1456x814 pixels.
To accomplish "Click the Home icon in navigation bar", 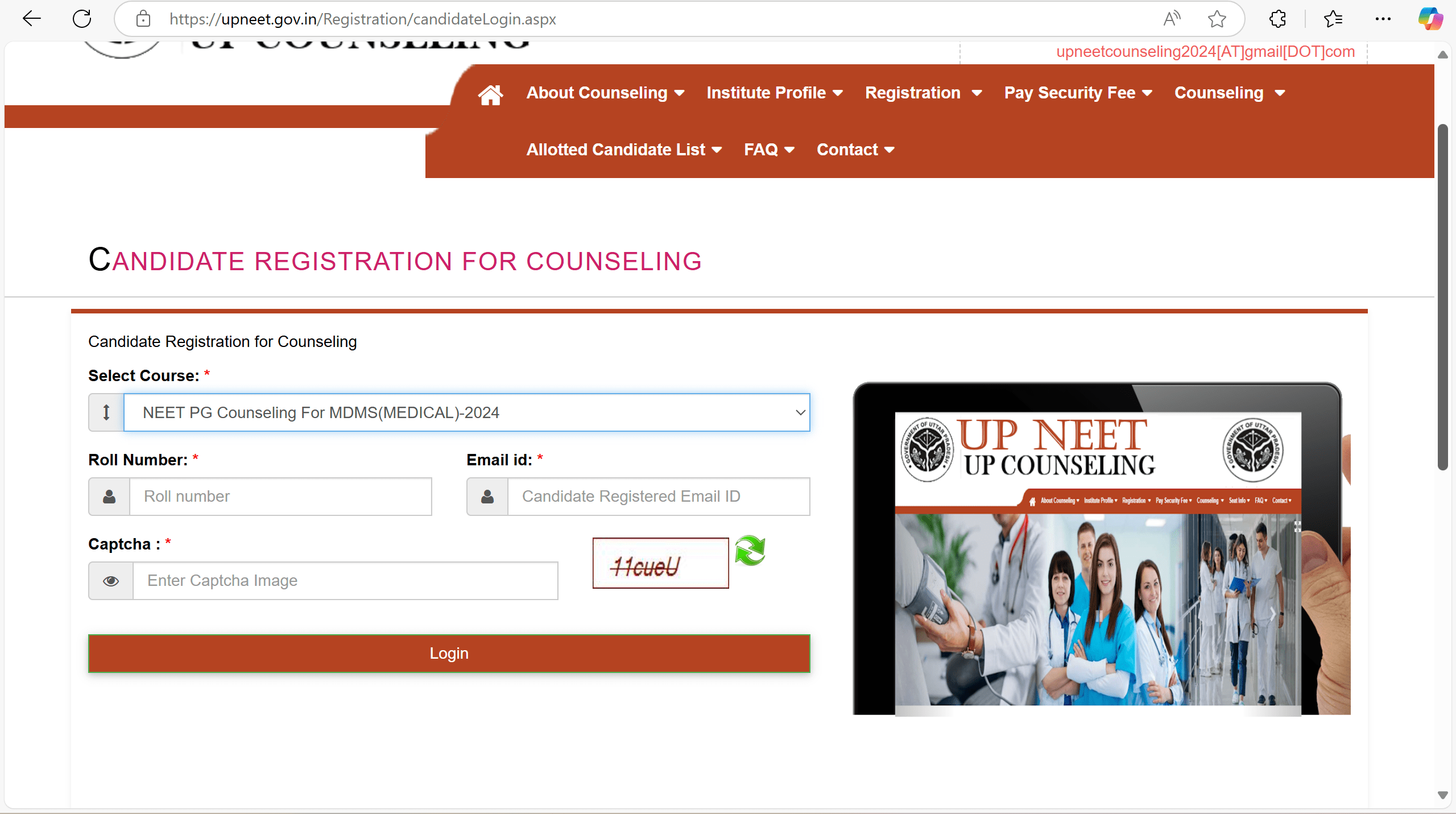I will pos(490,93).
